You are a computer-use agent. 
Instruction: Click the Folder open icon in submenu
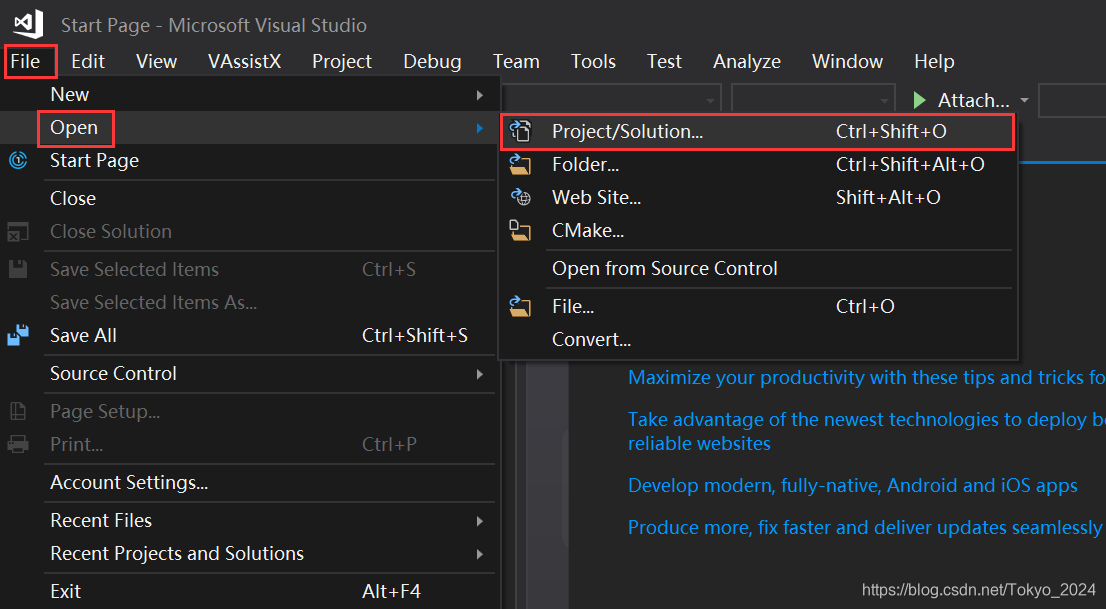click(521, 164)
